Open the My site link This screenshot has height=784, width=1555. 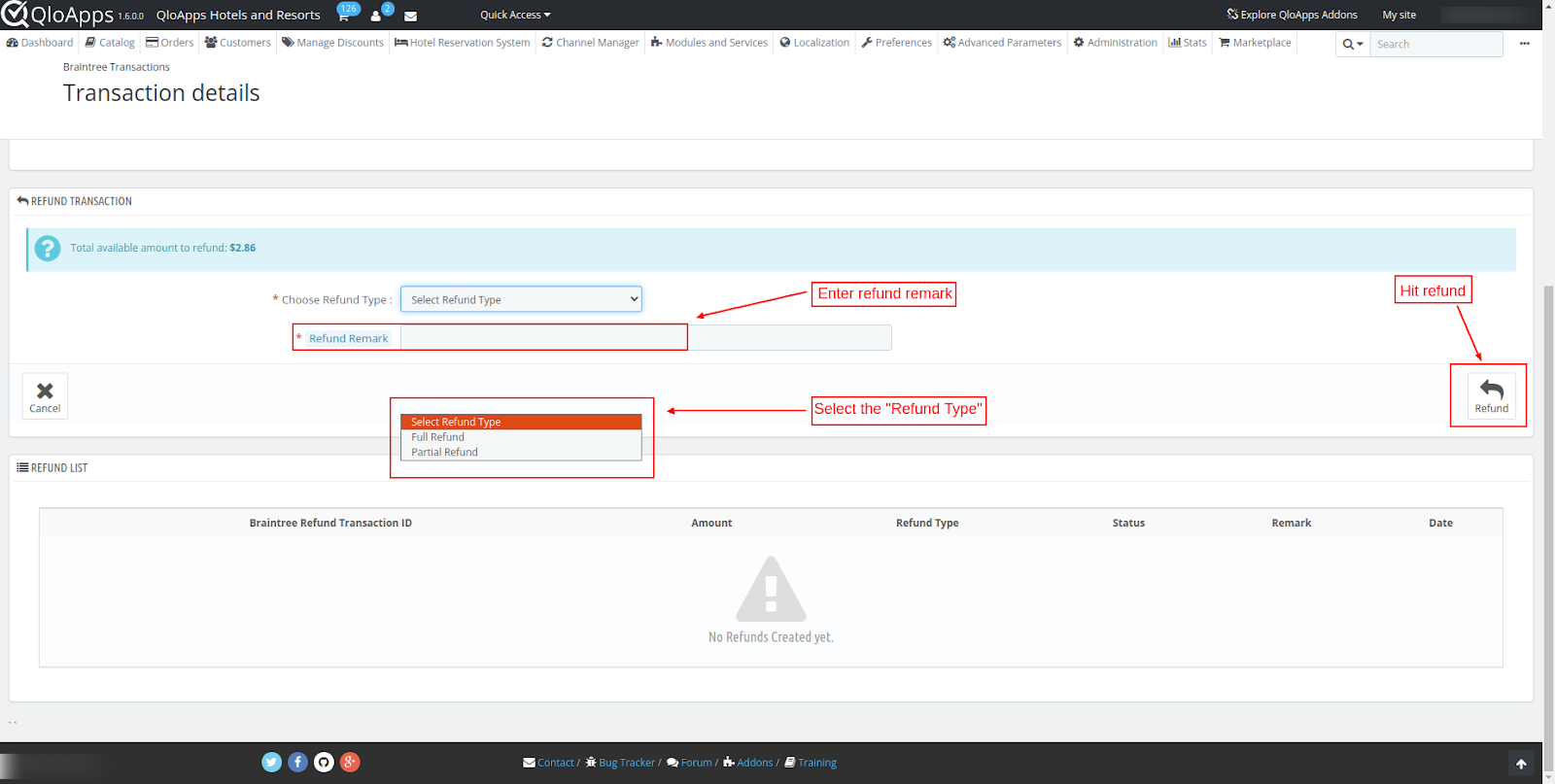click(x=1399, y=15)
